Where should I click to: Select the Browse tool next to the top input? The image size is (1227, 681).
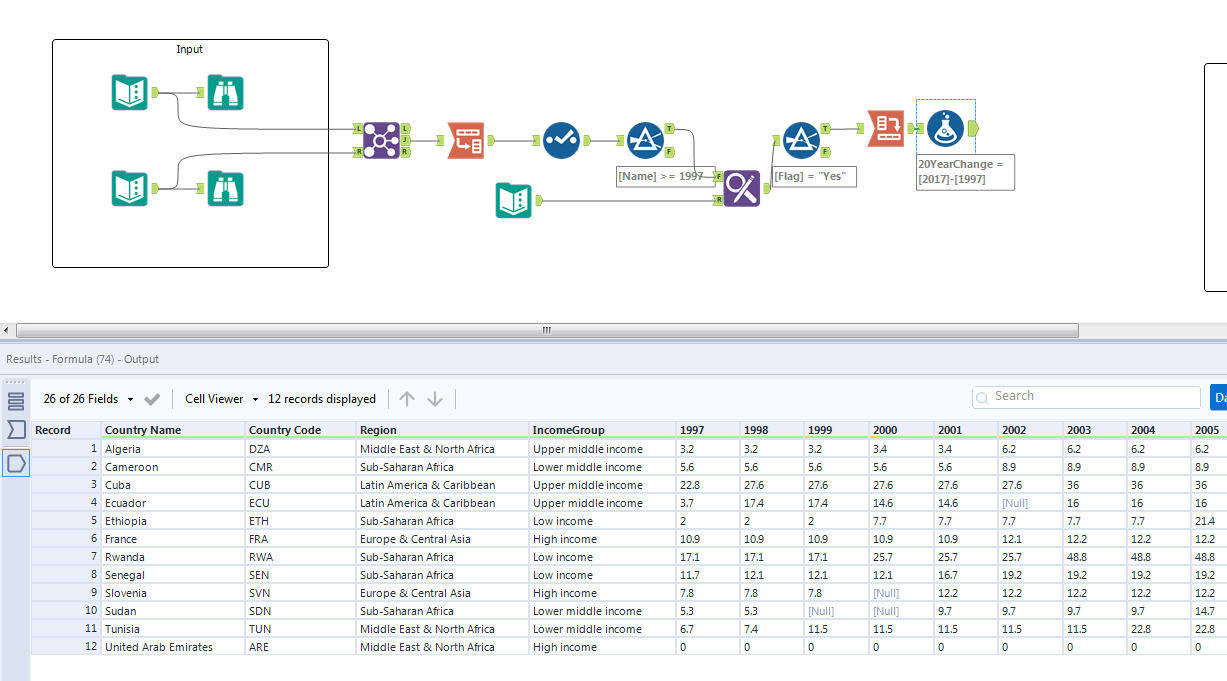225,92
